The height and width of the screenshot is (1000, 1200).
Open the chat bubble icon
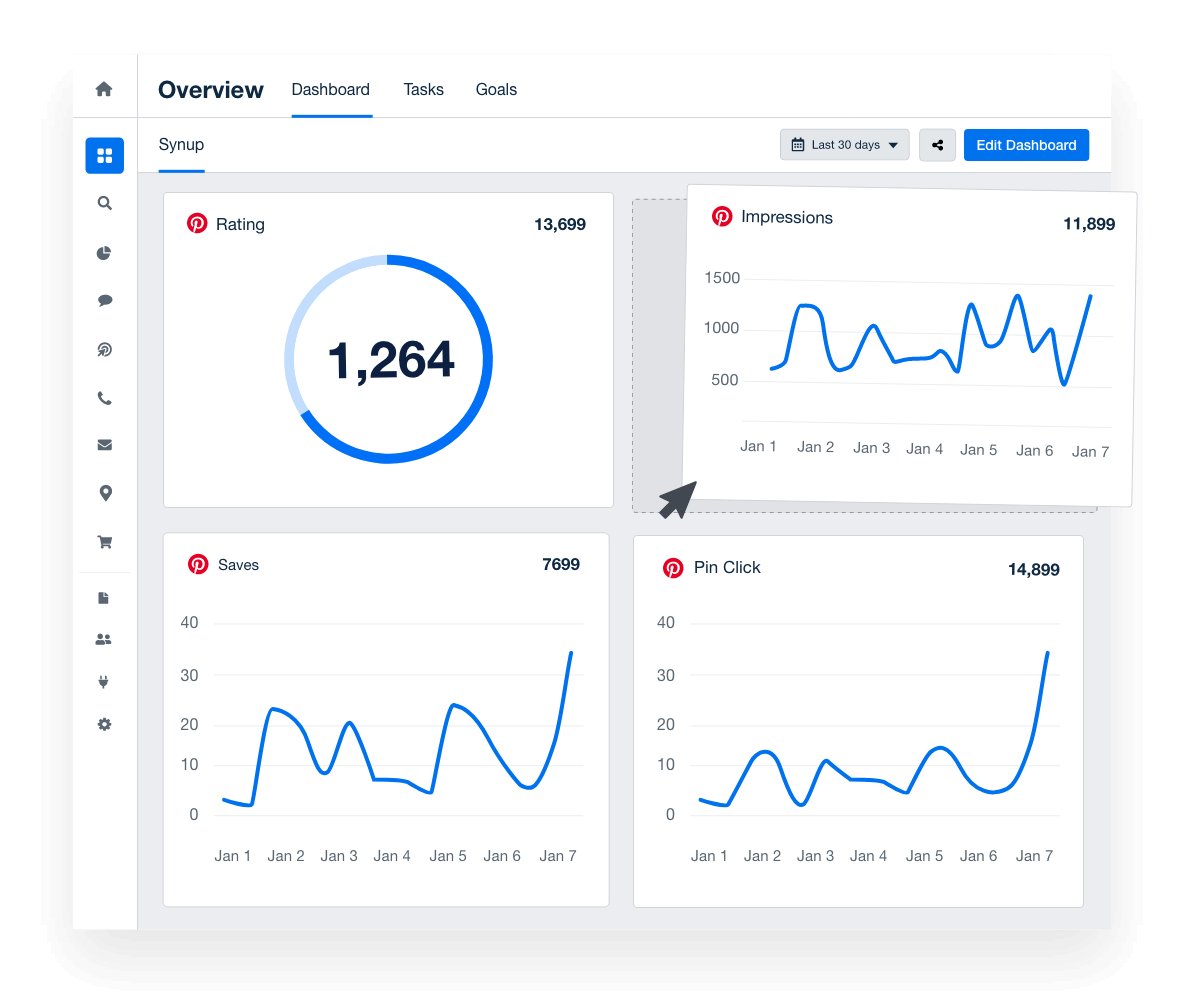[104, 300]
